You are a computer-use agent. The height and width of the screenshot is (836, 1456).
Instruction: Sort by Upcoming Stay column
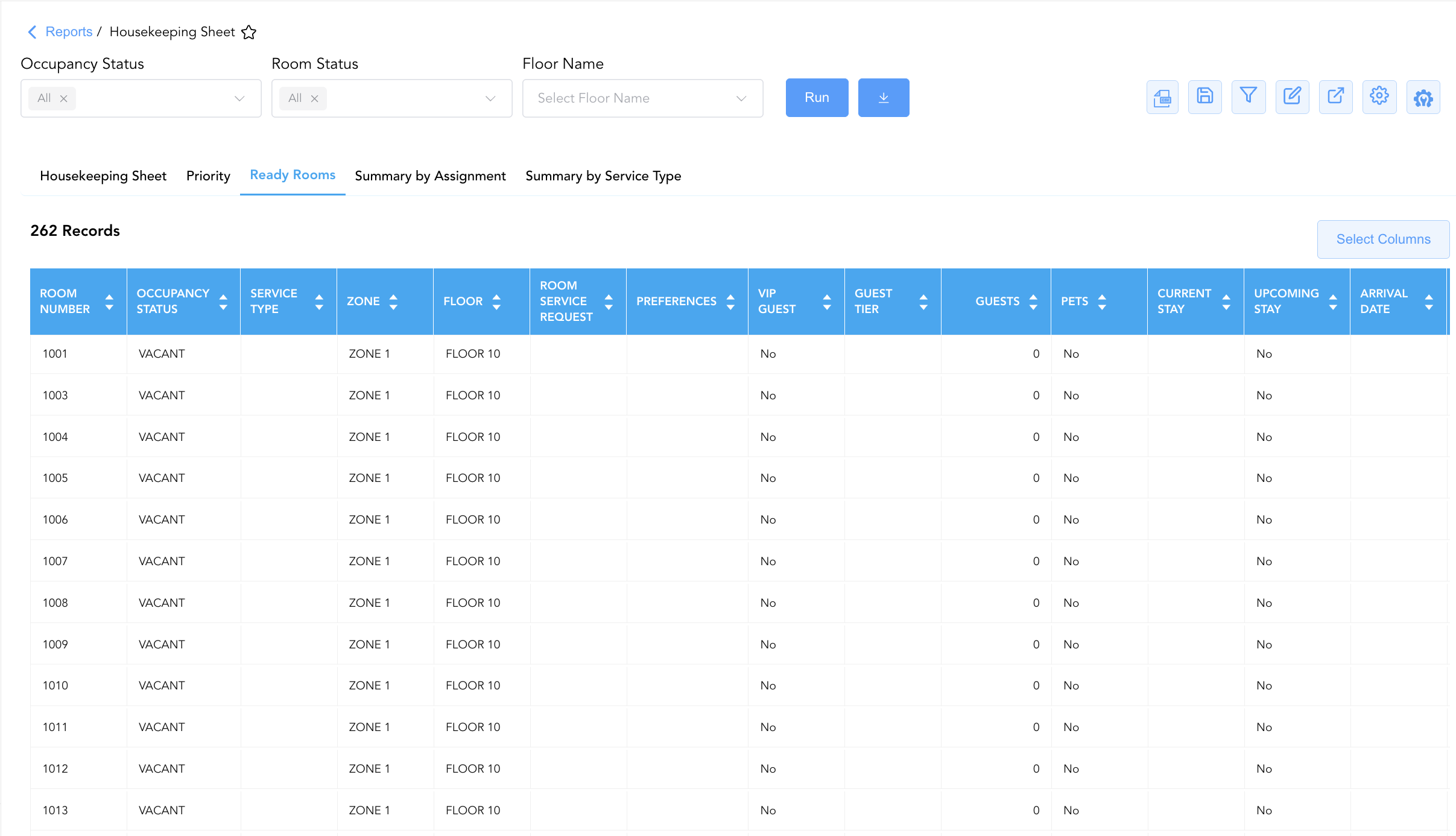point(1333,302)
